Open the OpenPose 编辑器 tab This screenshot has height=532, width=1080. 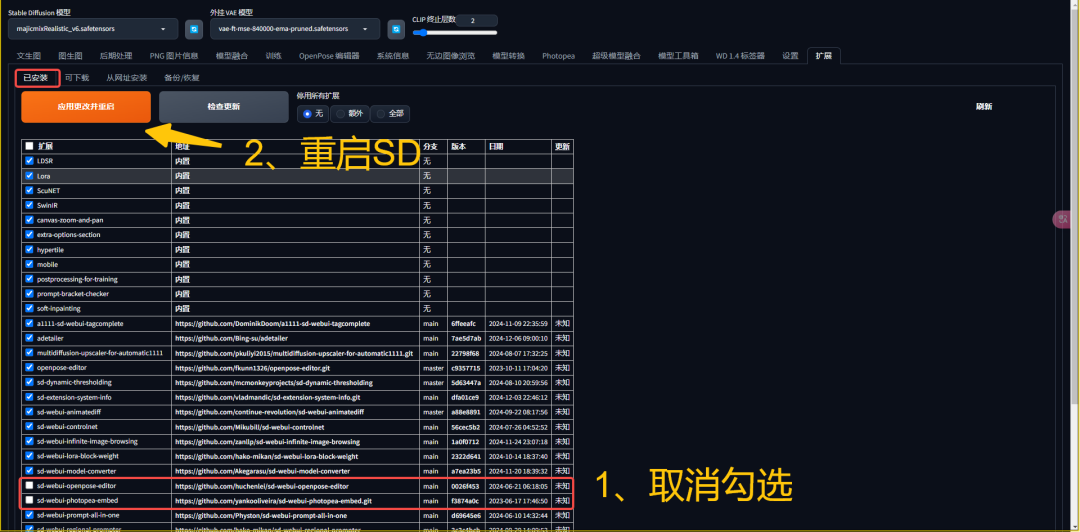tap(329, 56)
